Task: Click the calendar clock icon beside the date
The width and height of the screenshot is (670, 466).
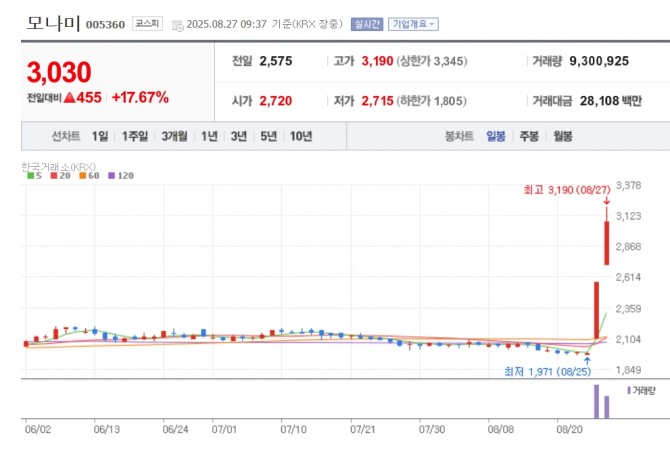Action: [x=177, y=25]
